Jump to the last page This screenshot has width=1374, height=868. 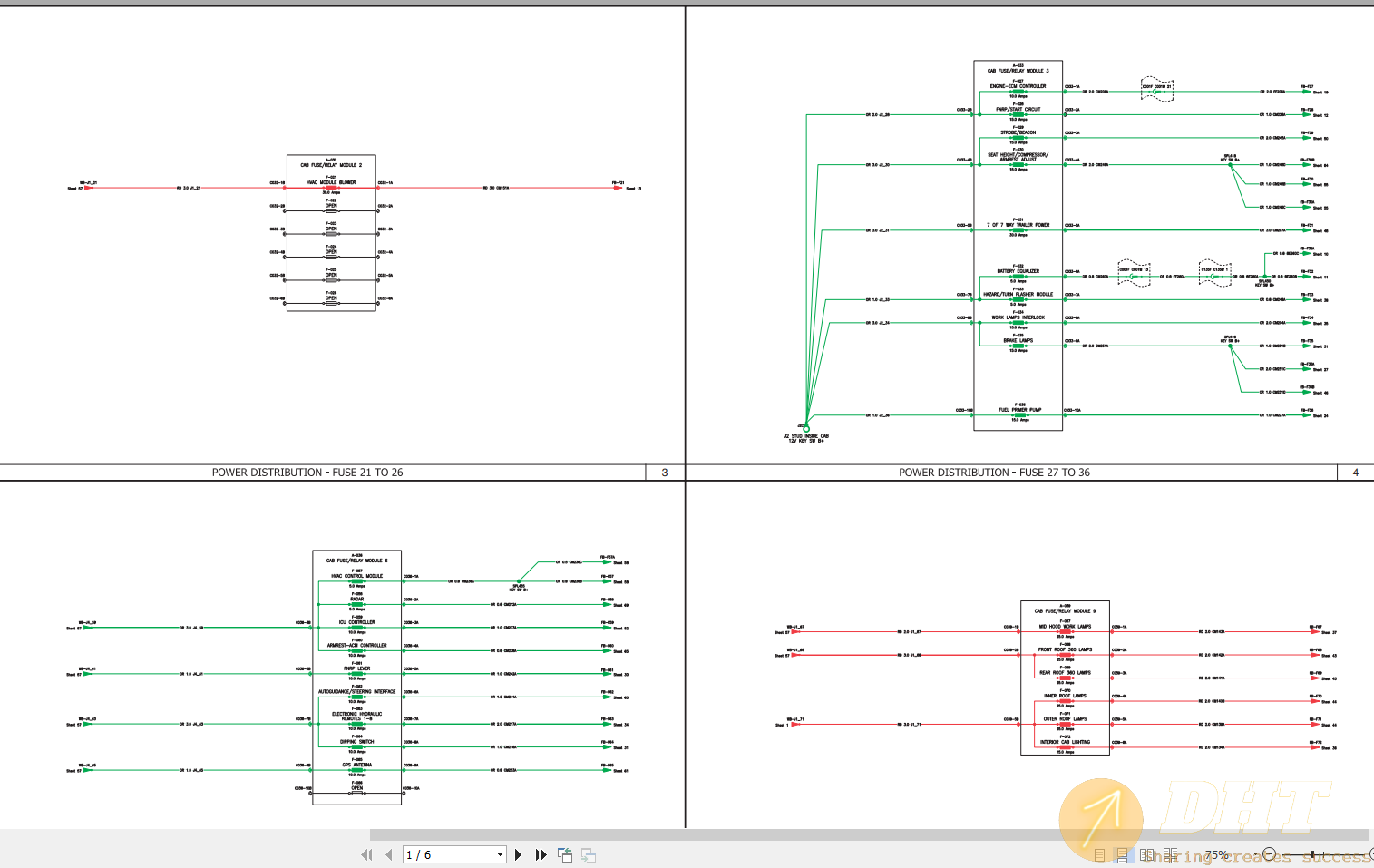click(541, 854)
